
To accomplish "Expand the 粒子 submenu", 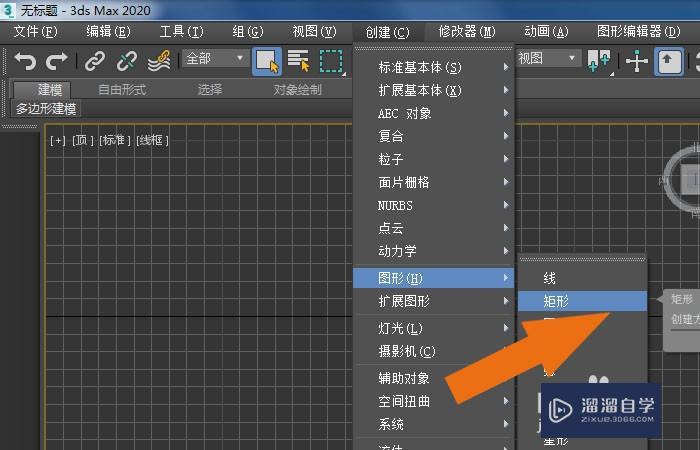I will click(433, 159).
